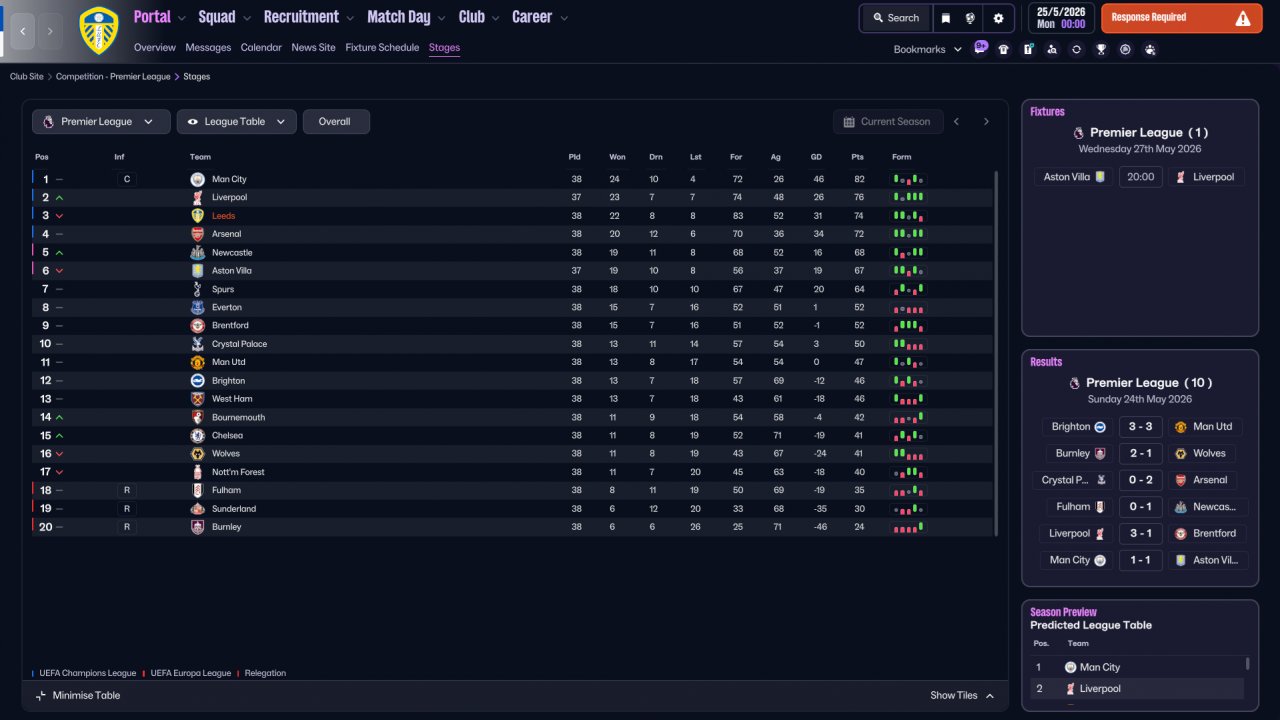
Task: Click the Current Season button
Action: (x=888, y=122)
